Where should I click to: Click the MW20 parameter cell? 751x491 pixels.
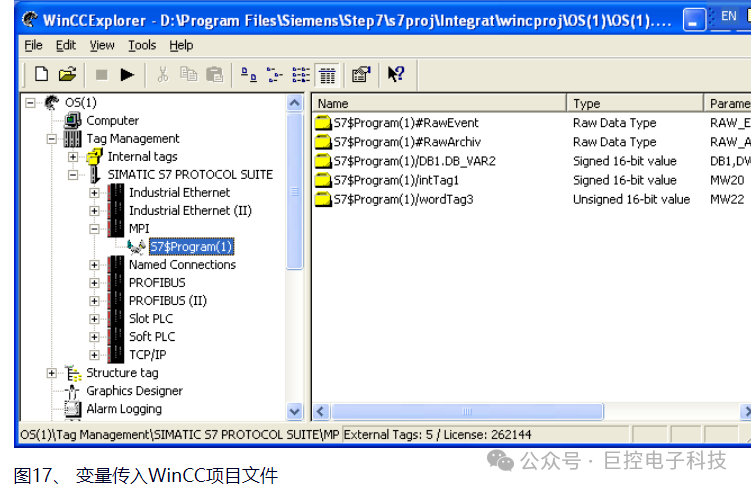click(727, 181)
